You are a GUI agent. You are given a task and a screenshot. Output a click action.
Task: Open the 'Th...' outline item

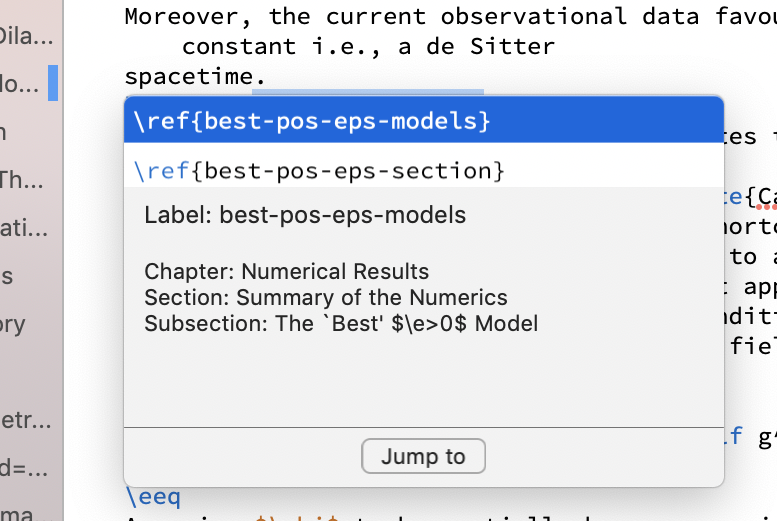point(15,180)
